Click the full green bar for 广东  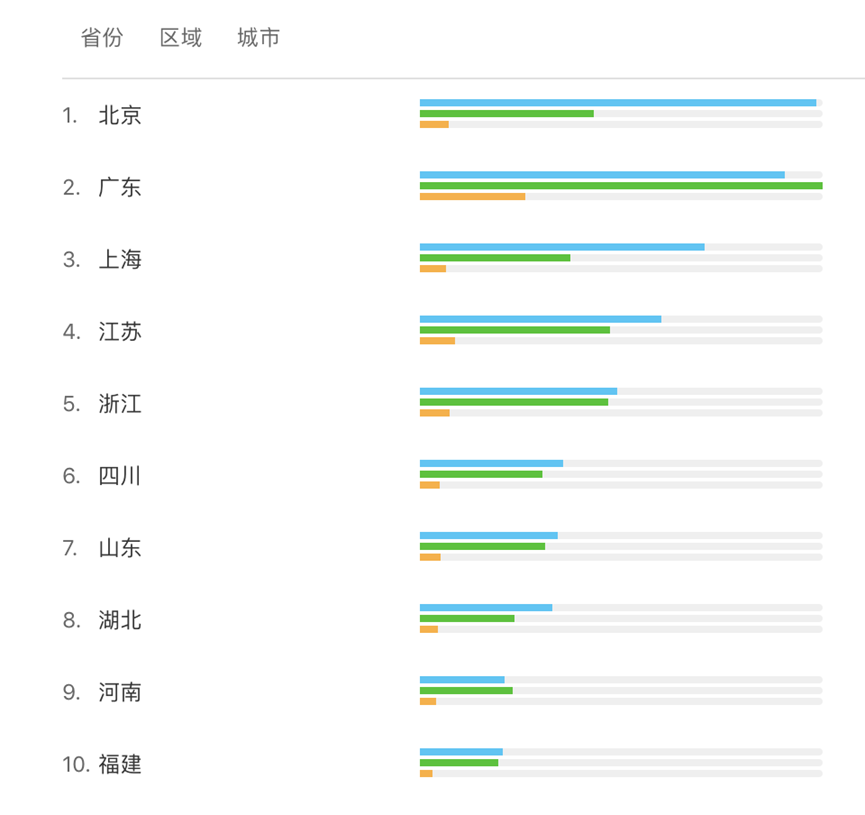tap(621, 185)
